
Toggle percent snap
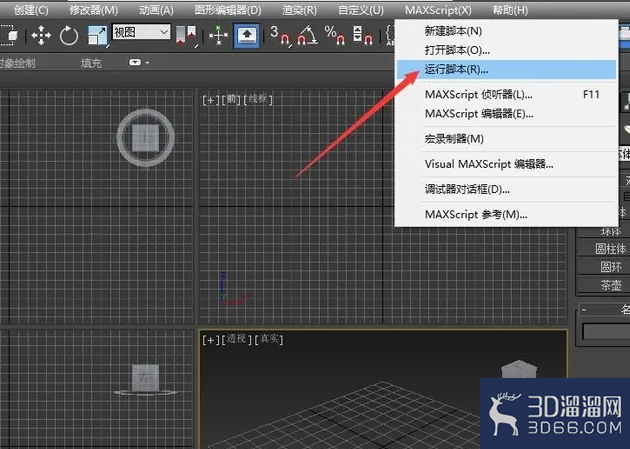[335, 35]
